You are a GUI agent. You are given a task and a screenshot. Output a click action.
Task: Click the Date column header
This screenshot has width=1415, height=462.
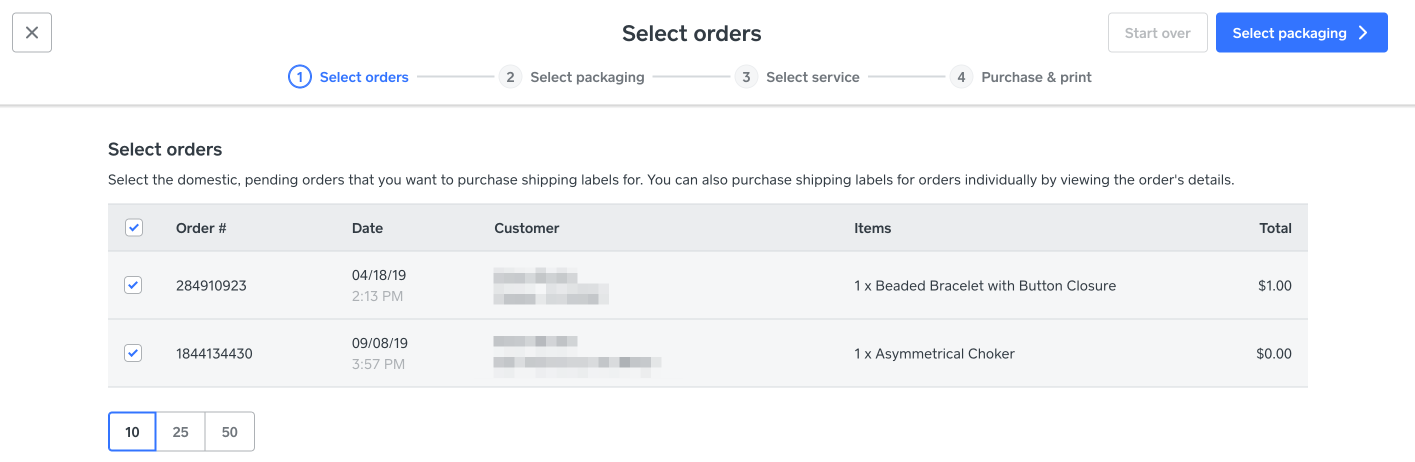[x=367, y=228]
